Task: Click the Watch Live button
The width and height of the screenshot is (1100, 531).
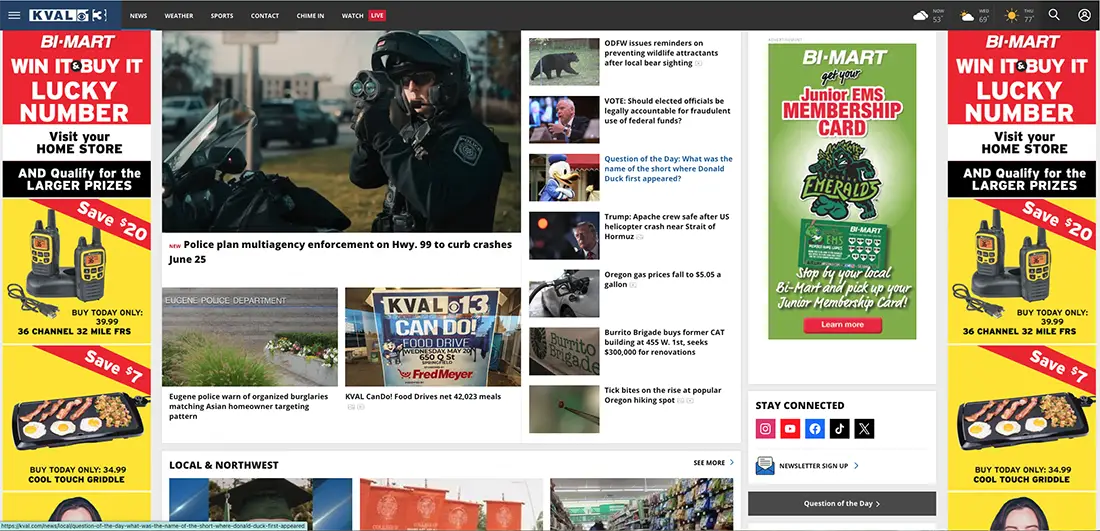Action: [x=363, y=15]
